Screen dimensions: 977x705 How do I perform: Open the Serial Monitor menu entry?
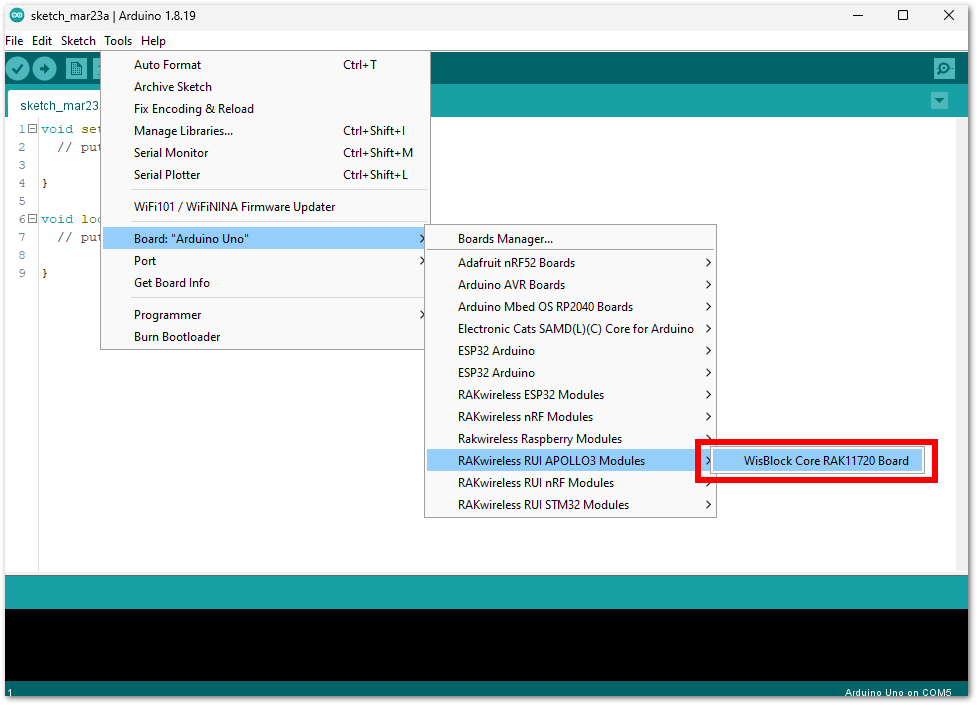tap(265, 153)
